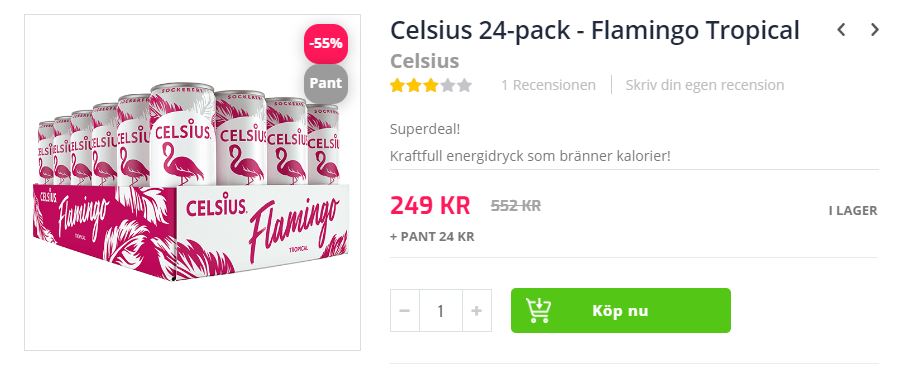
Task: Enlarge the Celsius Flamingo product image
Action: [192, 182]
